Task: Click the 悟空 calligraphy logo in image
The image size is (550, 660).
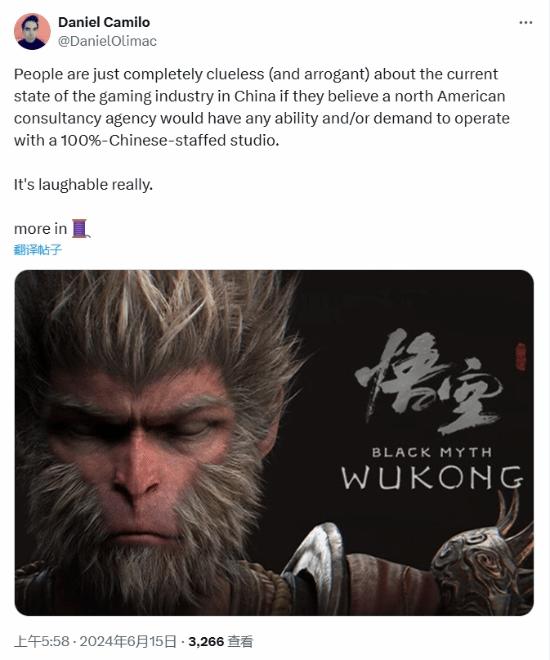Action: 427,380
